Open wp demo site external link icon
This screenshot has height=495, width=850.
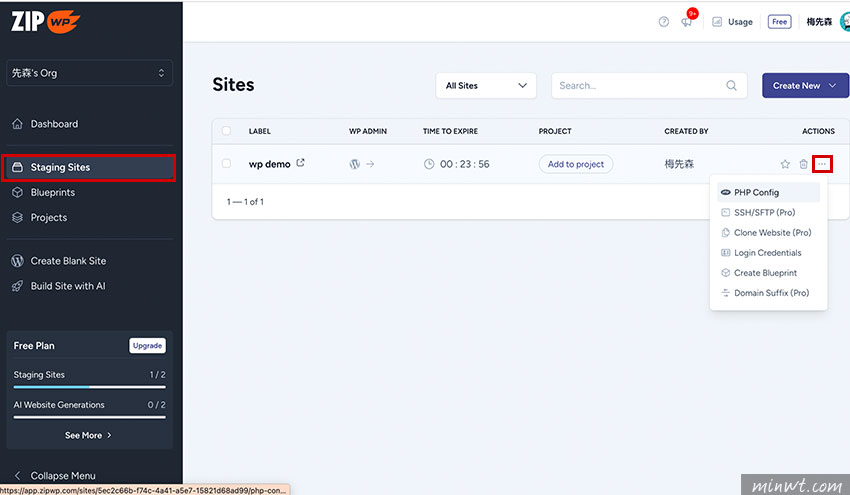tap(300, 163)
